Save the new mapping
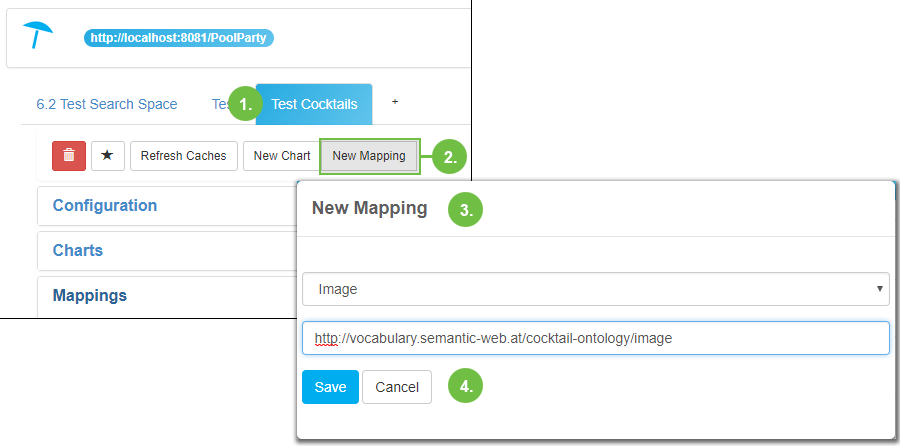 pos(330,387)
